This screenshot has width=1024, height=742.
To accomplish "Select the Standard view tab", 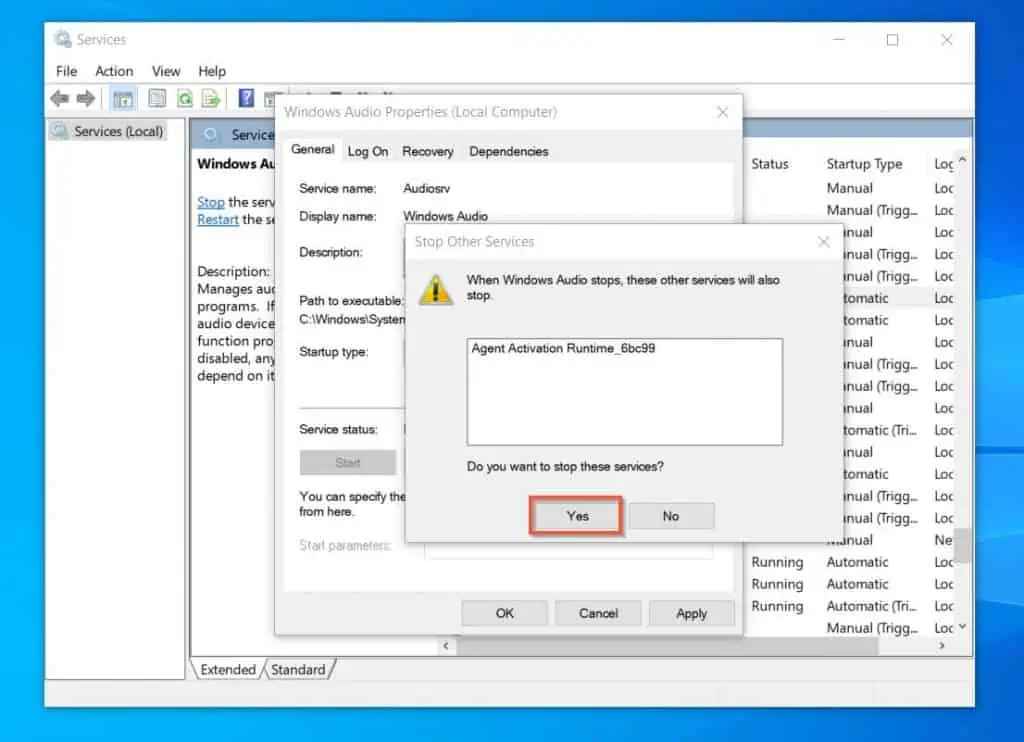I will pos(298,669).
